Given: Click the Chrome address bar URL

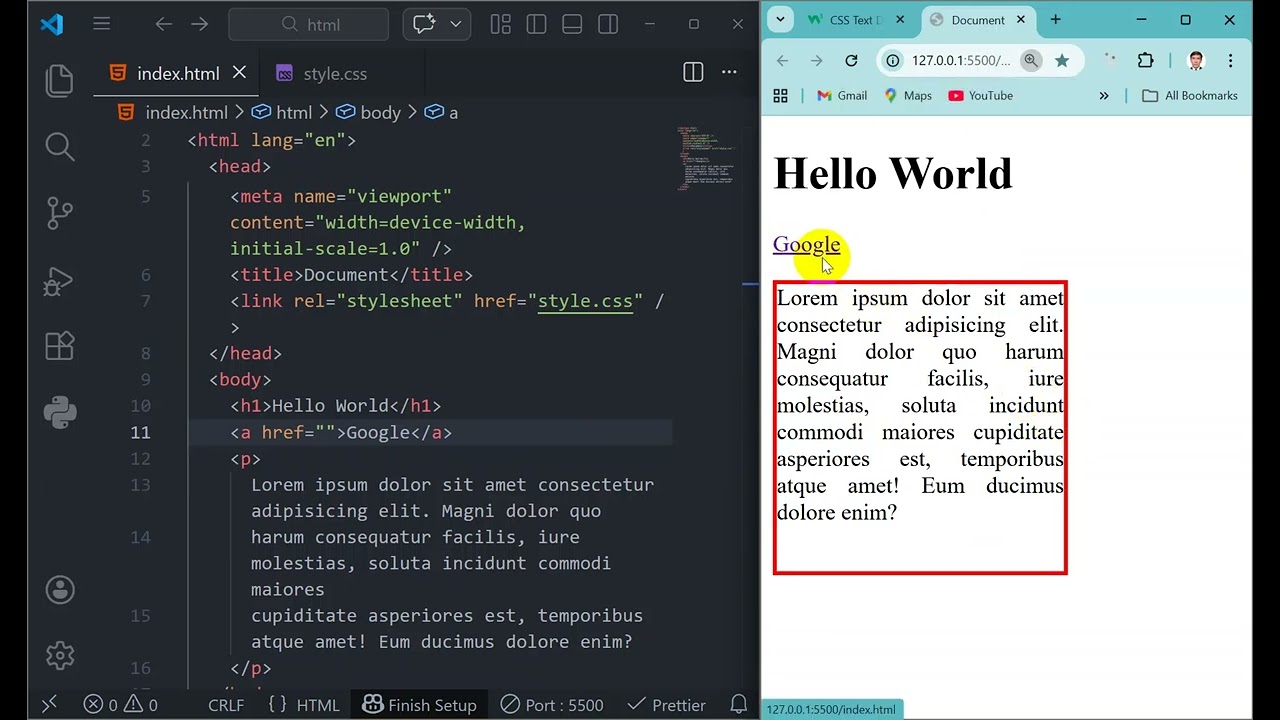Looking at the screenshot, I should [x=960, y=61].
